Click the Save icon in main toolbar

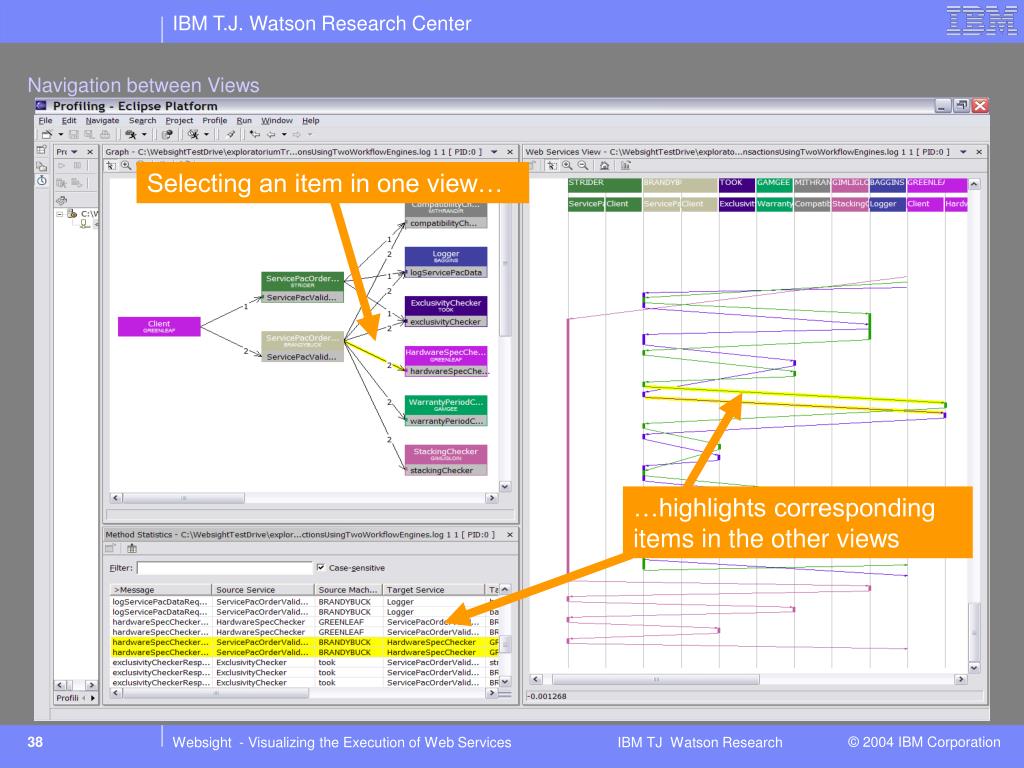[74, 135]
